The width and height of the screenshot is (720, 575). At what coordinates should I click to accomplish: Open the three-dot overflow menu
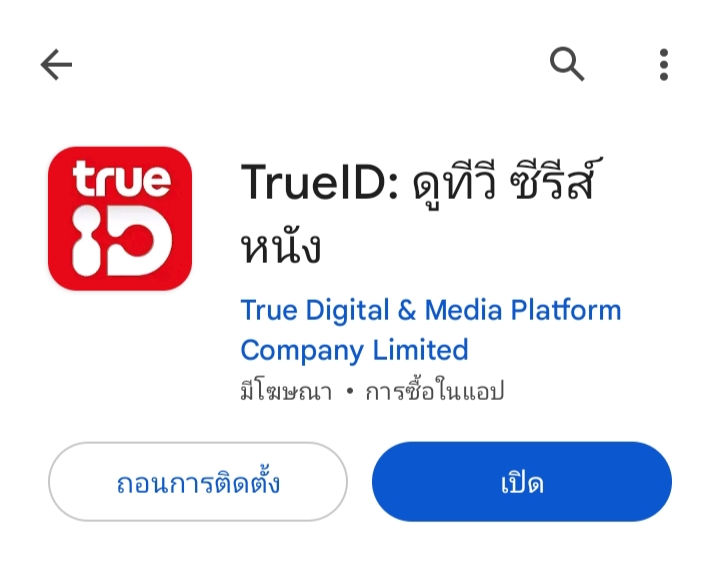[x=664, y=64]
